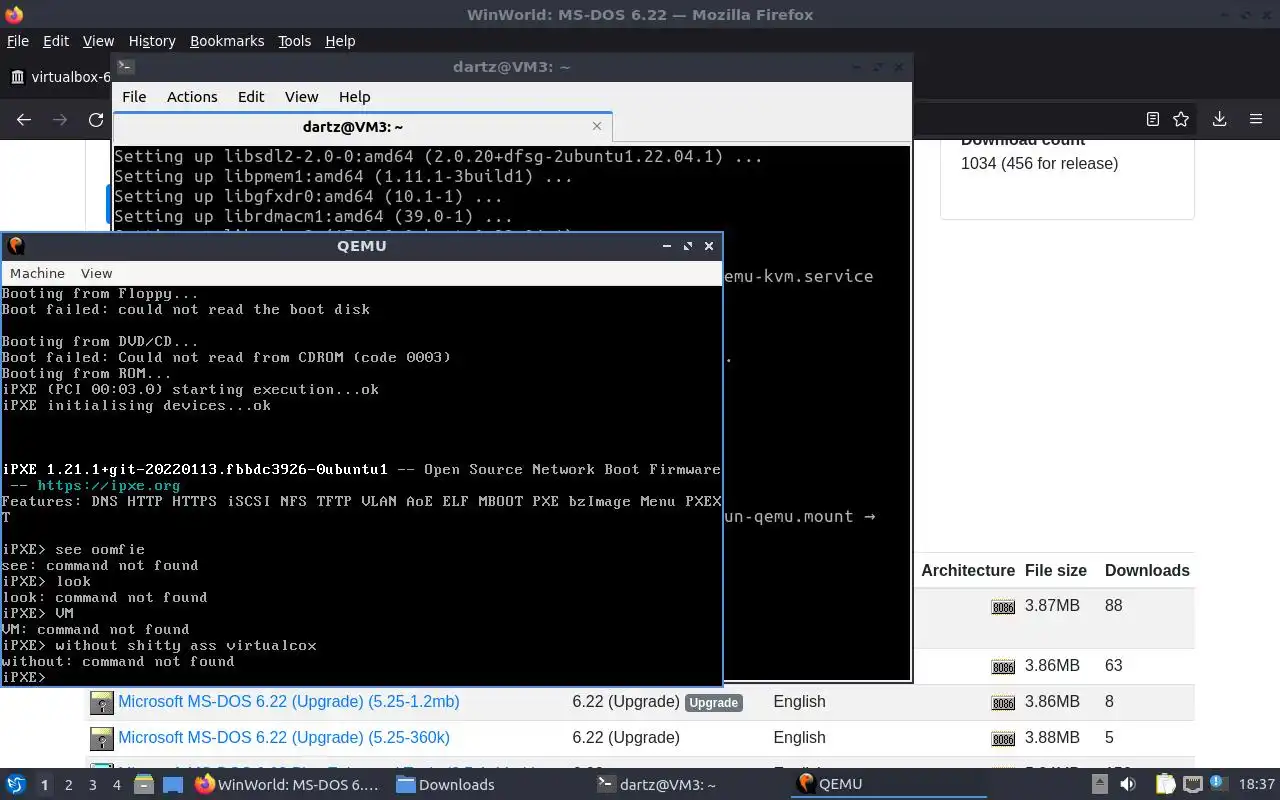The height and width of the screenshot is (800, 1280).
Task: Switch to the virtualbox Firefox tab
Action: click(x=60, y=77)
